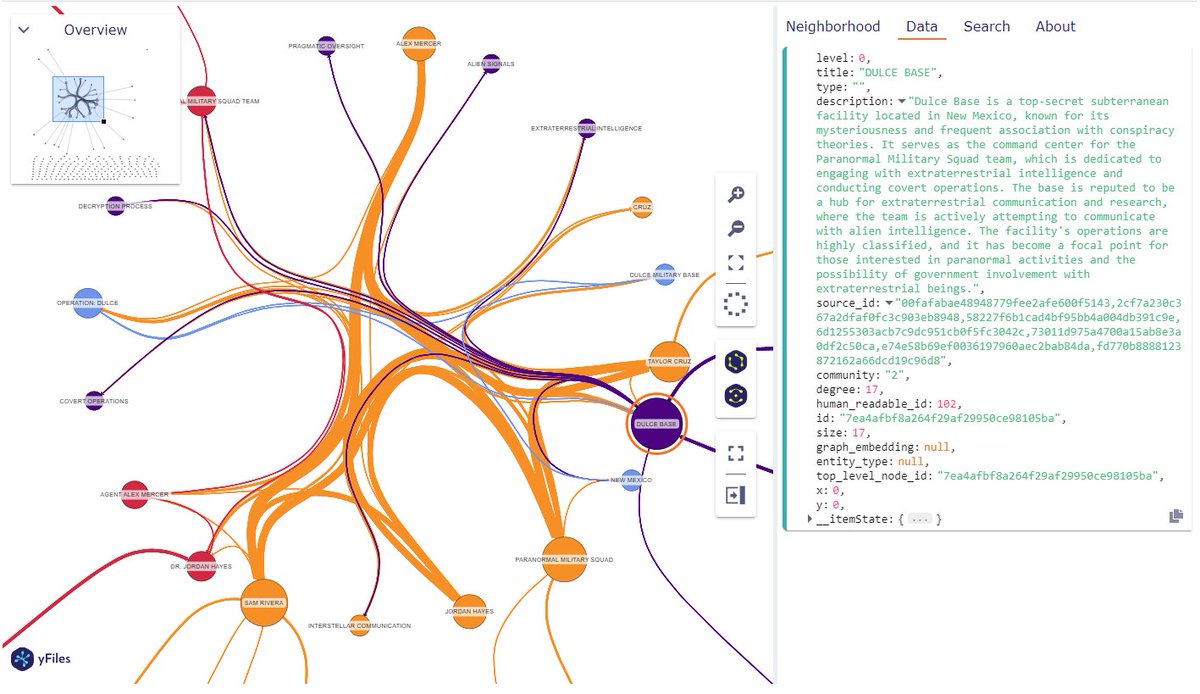Activate the dotted circle lasso selection tool
Screen dimensions: 1200x694
(736, 305)
